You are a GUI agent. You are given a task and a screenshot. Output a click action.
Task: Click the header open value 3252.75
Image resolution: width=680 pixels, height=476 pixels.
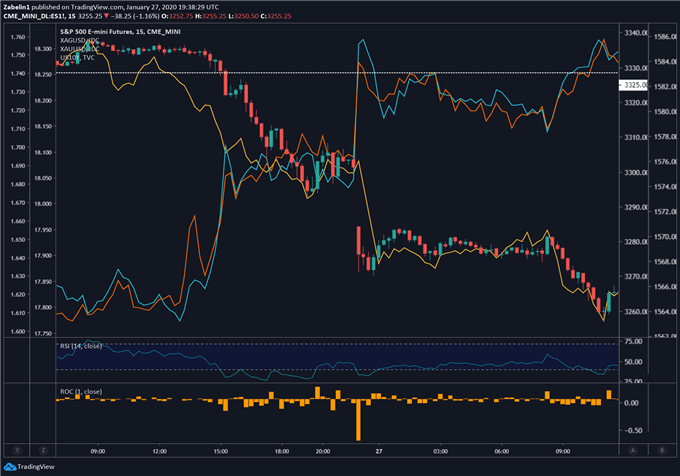[181, 16]
